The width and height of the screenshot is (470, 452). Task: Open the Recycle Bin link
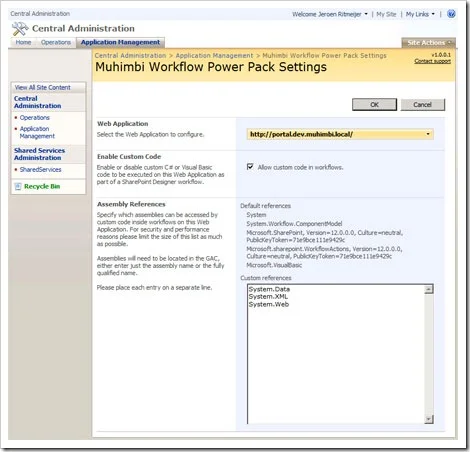click(42, 187)
